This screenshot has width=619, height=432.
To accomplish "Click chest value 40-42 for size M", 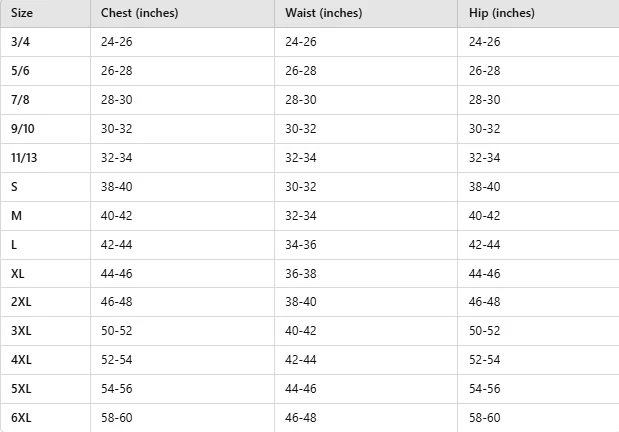I will tap(116, 216).
